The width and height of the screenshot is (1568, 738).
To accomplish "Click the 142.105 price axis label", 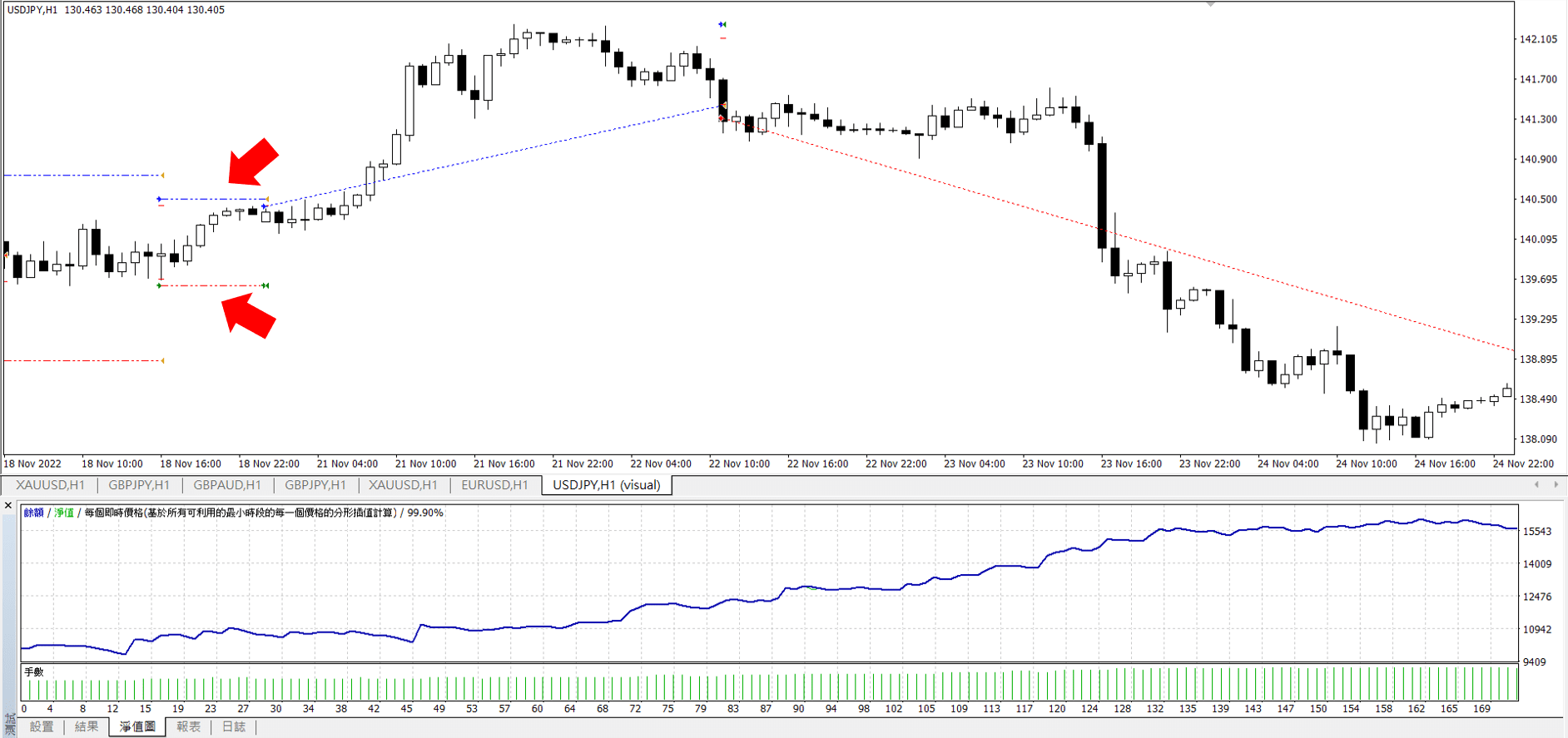I will pyautogui.click(x=1537, y=39).
